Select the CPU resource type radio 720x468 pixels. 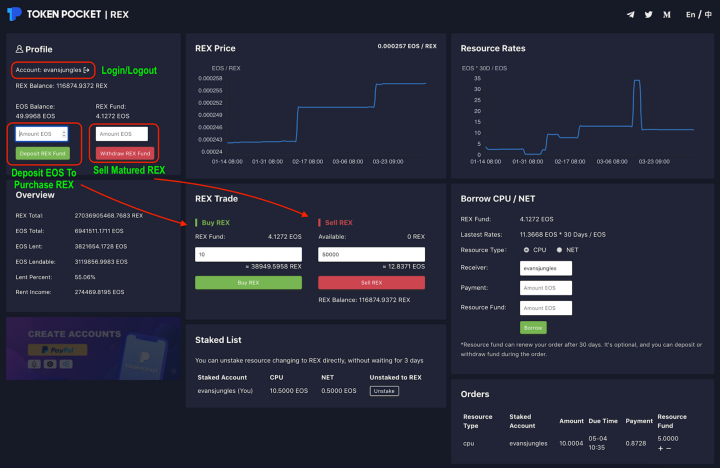526,250
